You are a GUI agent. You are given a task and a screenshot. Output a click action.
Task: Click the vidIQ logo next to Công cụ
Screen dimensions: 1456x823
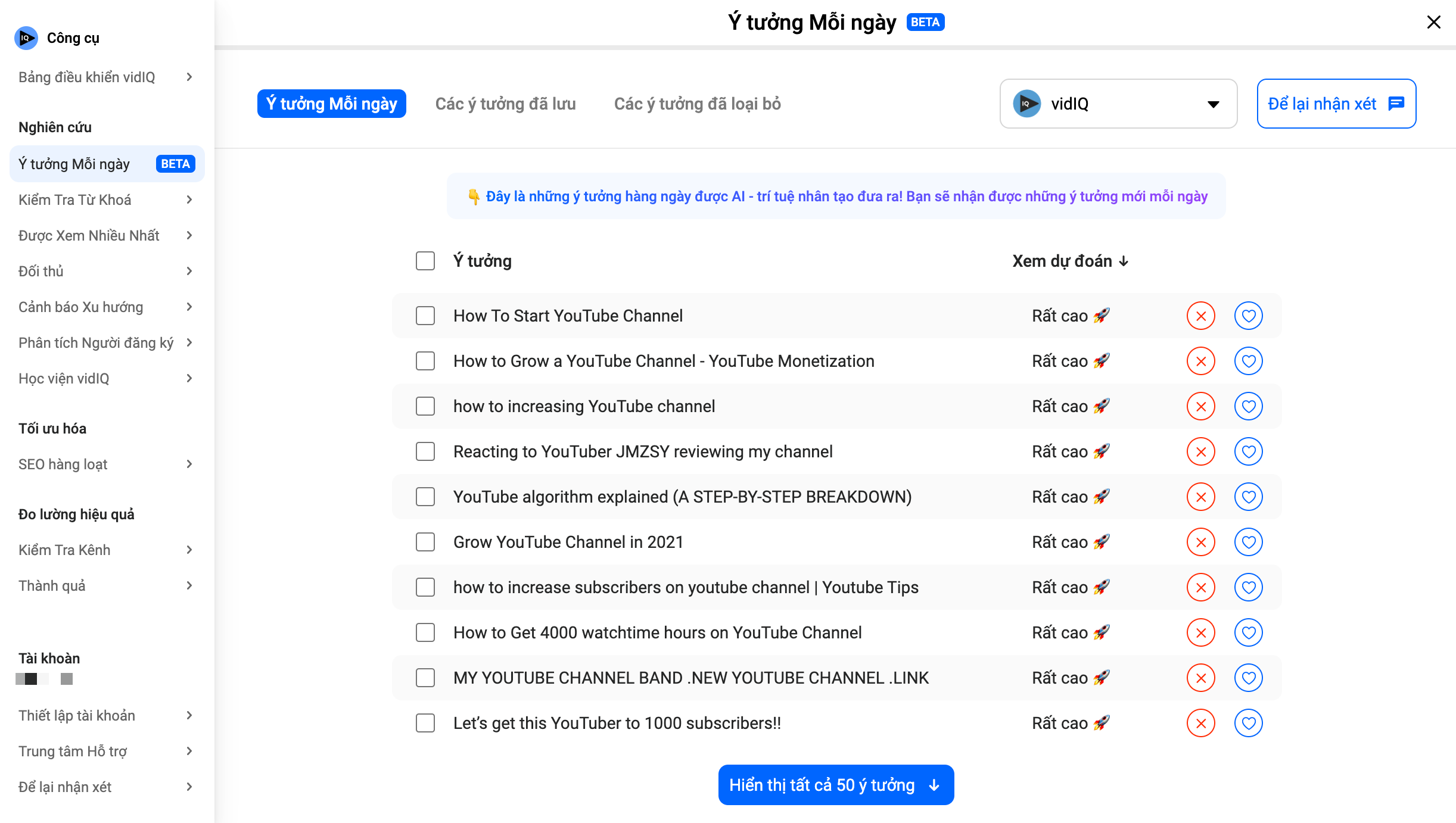26,38
